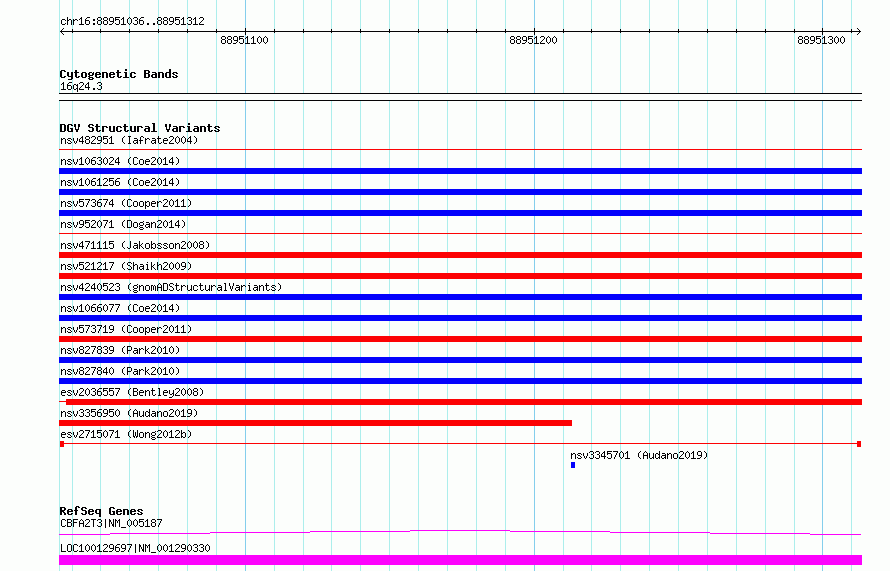Viewport: 890px width, 571px height.
Task: Click the thin magenta CBFA2T3 intron line
Action: (460, 532)
